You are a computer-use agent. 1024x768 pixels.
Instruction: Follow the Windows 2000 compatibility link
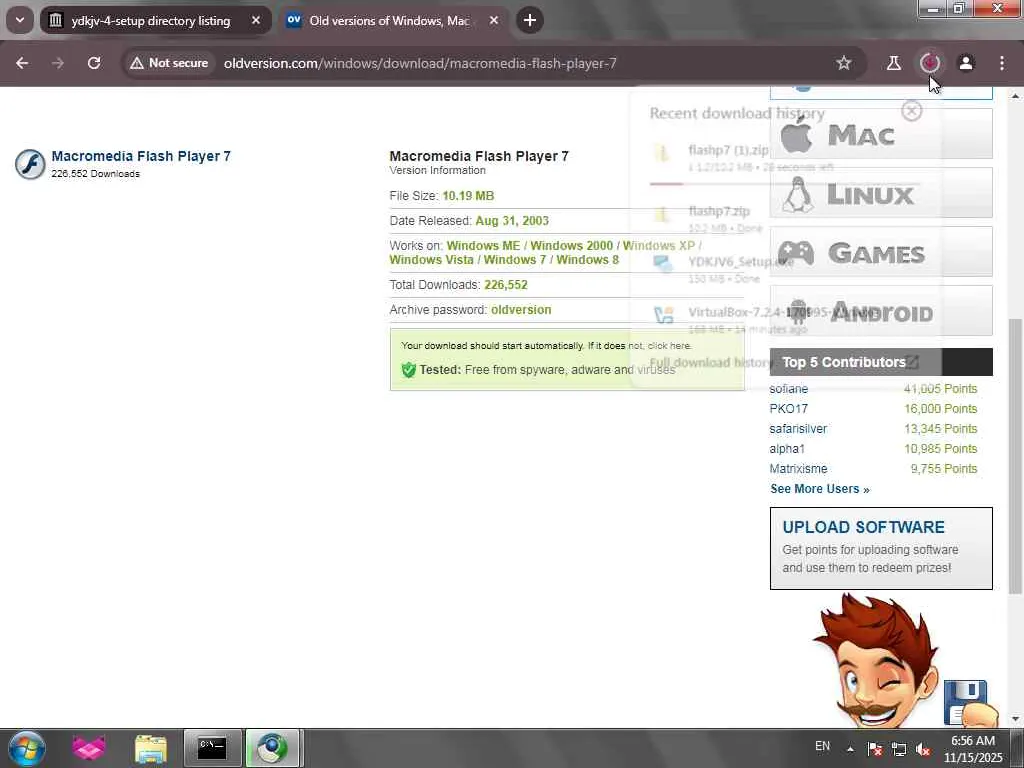pyautogui.click(x=571, y=246)
